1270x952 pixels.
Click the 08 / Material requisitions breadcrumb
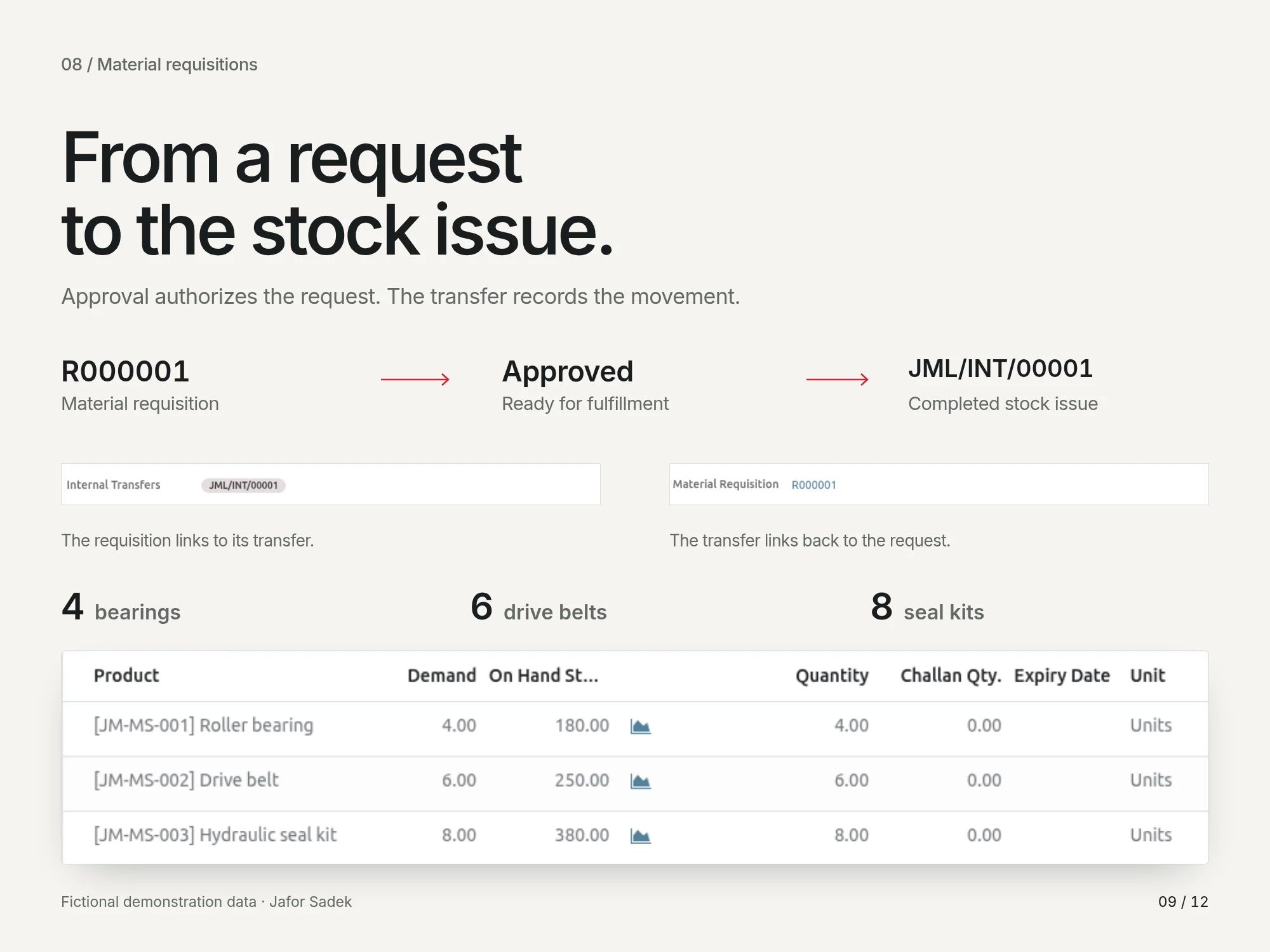(159, 65)
